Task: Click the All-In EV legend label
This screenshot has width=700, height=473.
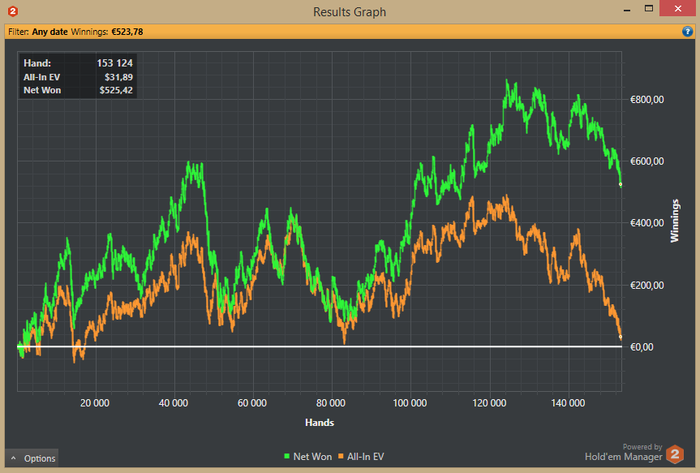Action: (x=366, y=456)
